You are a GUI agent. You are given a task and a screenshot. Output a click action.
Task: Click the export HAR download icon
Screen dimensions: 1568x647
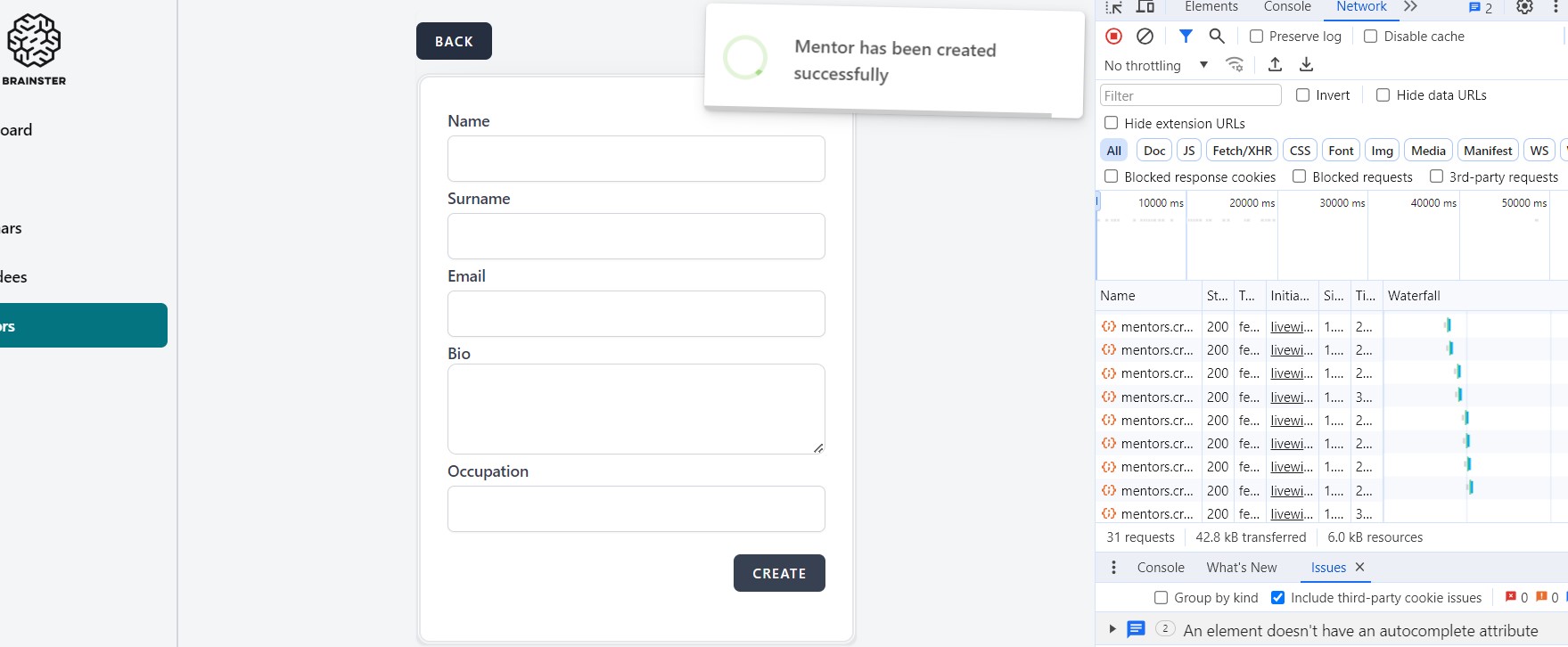[x=1306, y=65]
